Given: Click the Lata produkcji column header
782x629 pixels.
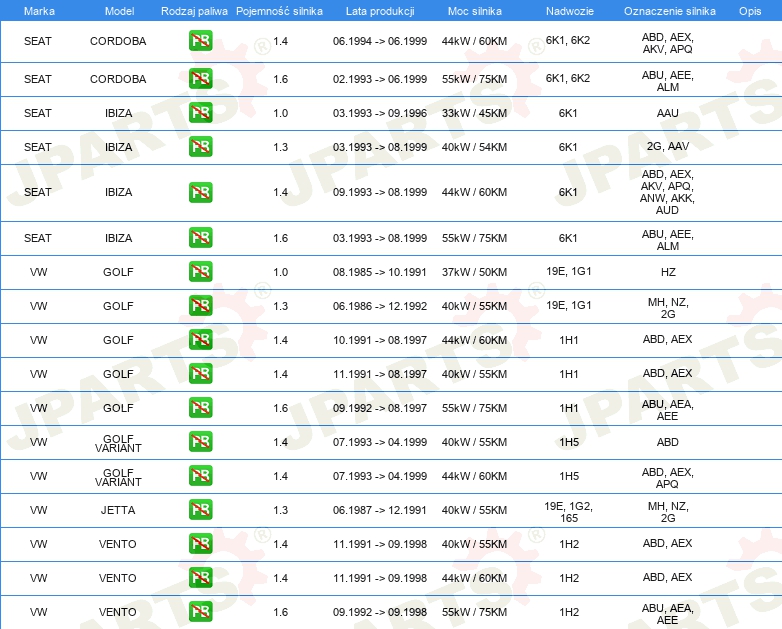Looking at the screenshot, I should coord(380,11).
